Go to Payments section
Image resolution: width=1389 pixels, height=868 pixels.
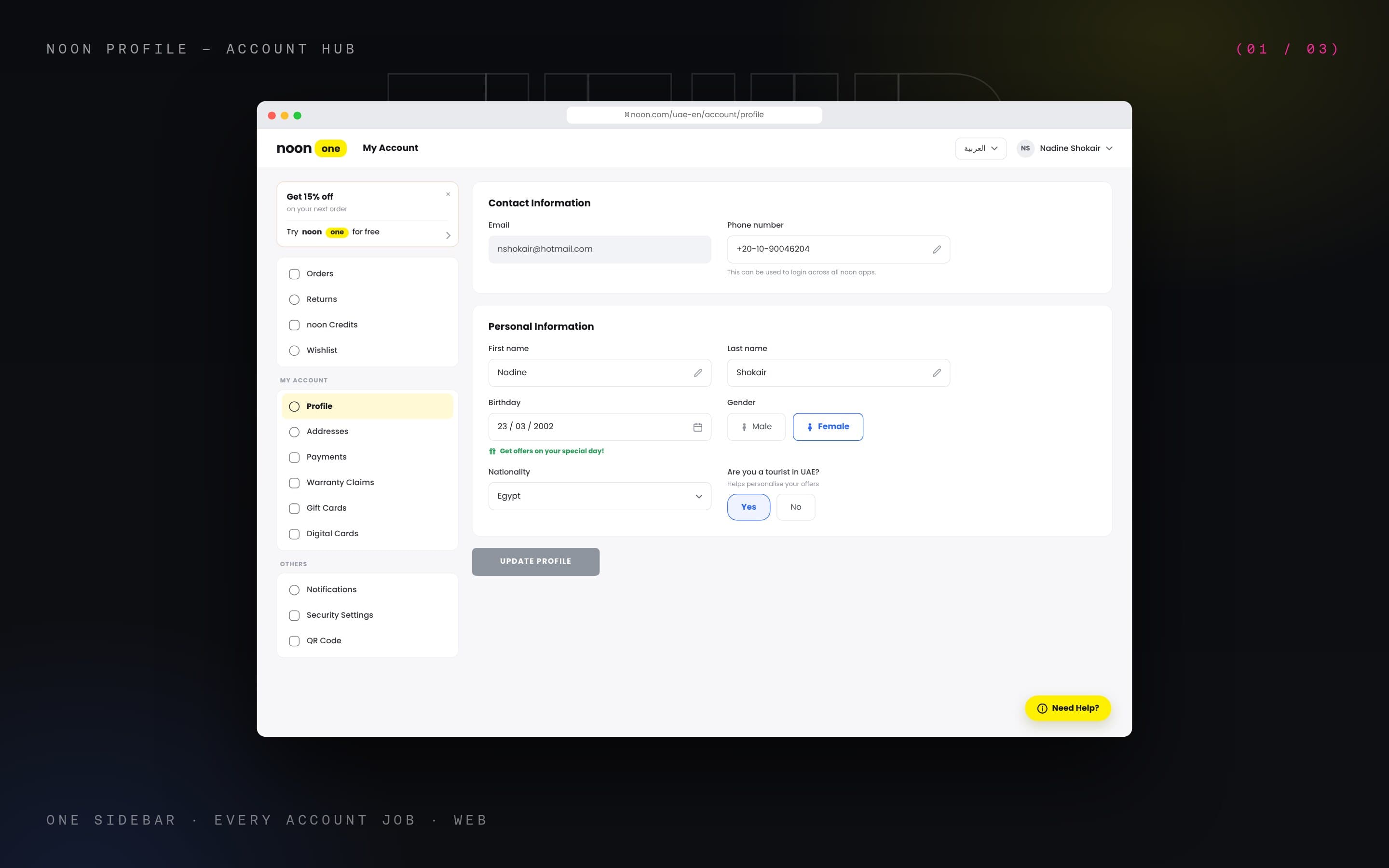pyautogui.click(x=368, y=458)
